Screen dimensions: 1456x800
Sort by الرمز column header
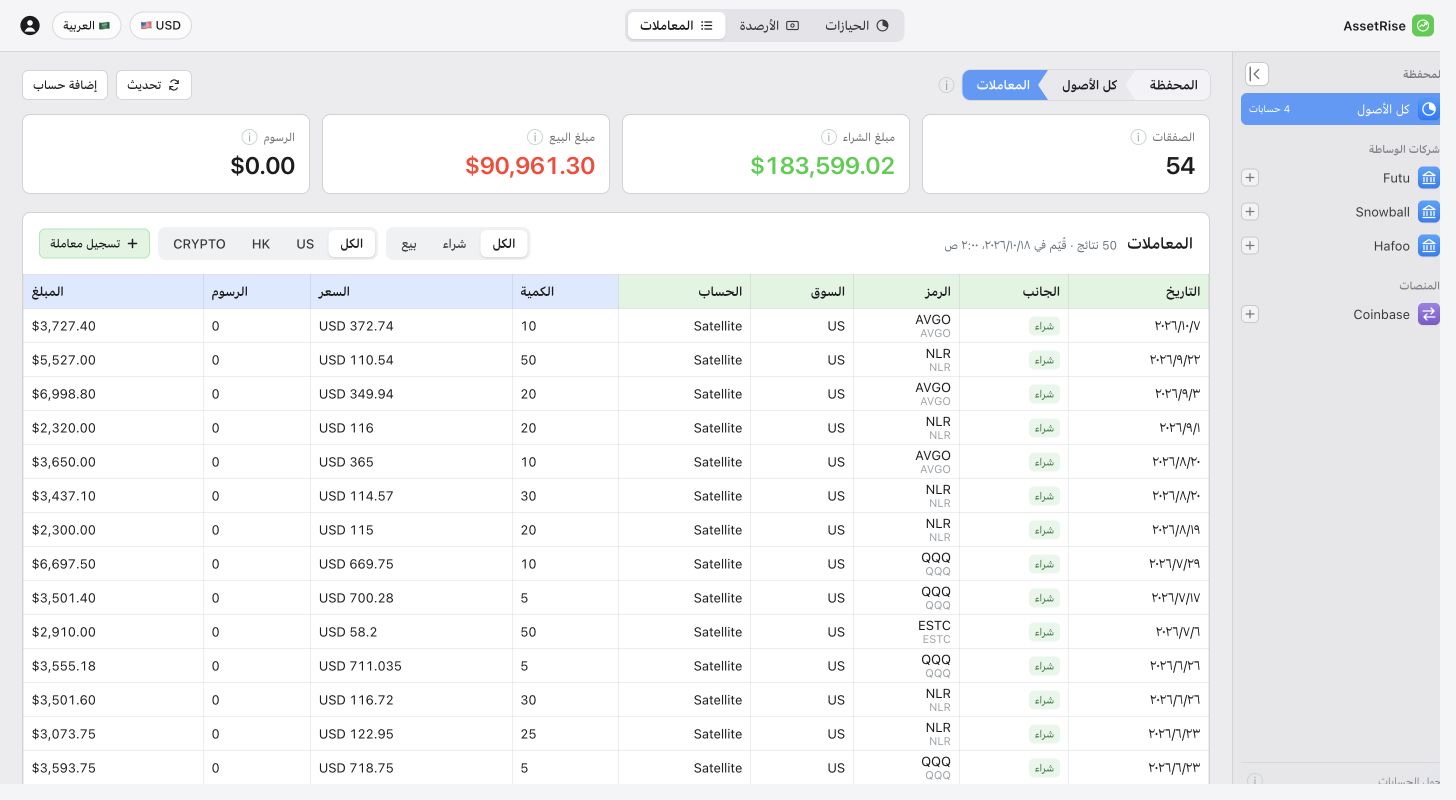point(906,292)
